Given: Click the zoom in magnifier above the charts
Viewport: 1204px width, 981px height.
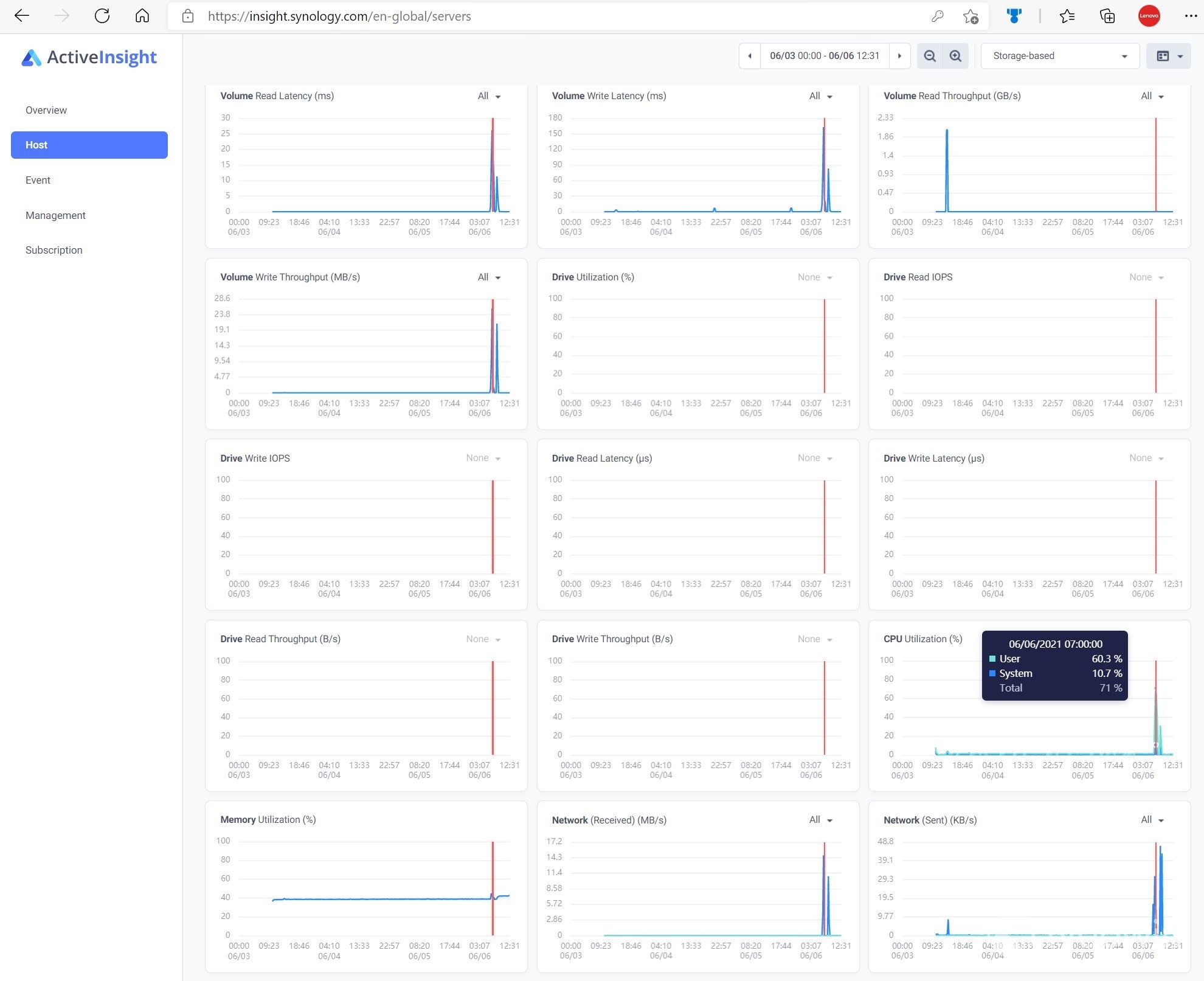Looking at the screenshot, I should click(x=955, y=55).
